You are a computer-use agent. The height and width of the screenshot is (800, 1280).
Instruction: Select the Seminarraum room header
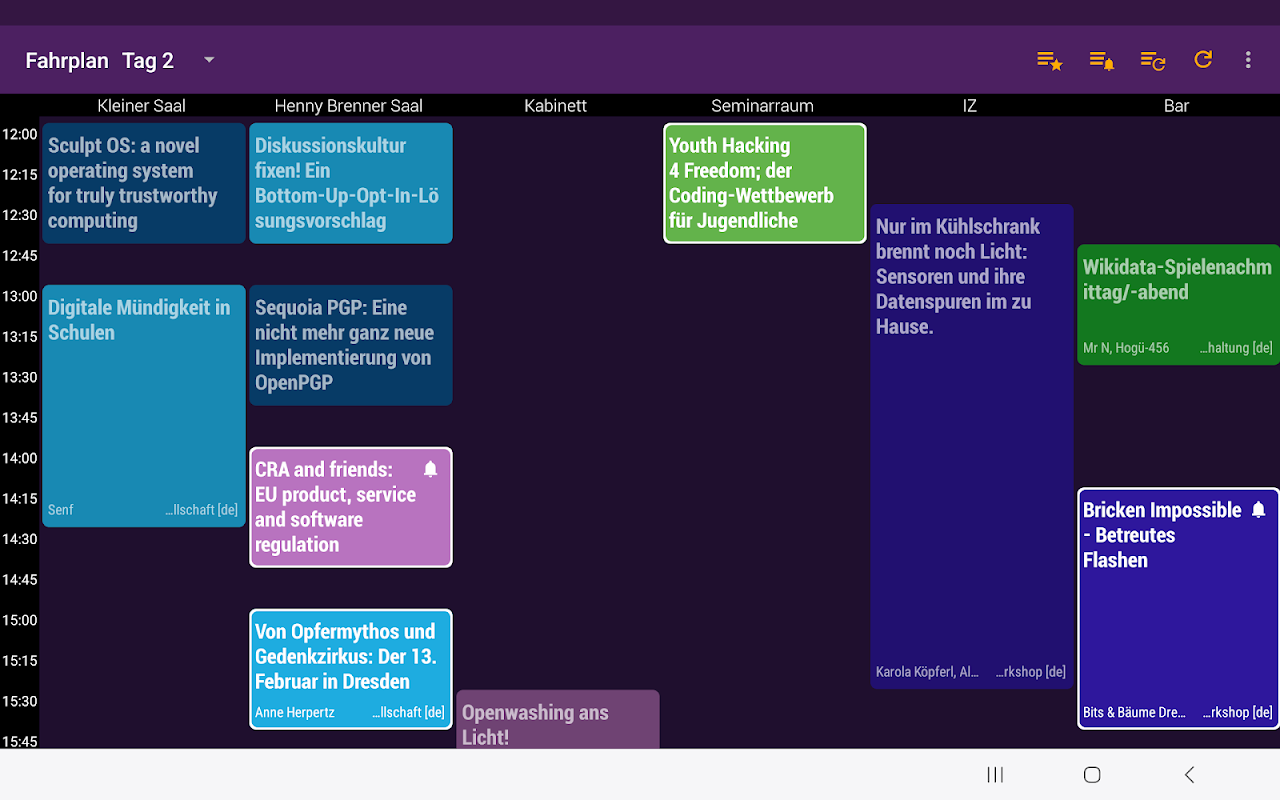763,106
